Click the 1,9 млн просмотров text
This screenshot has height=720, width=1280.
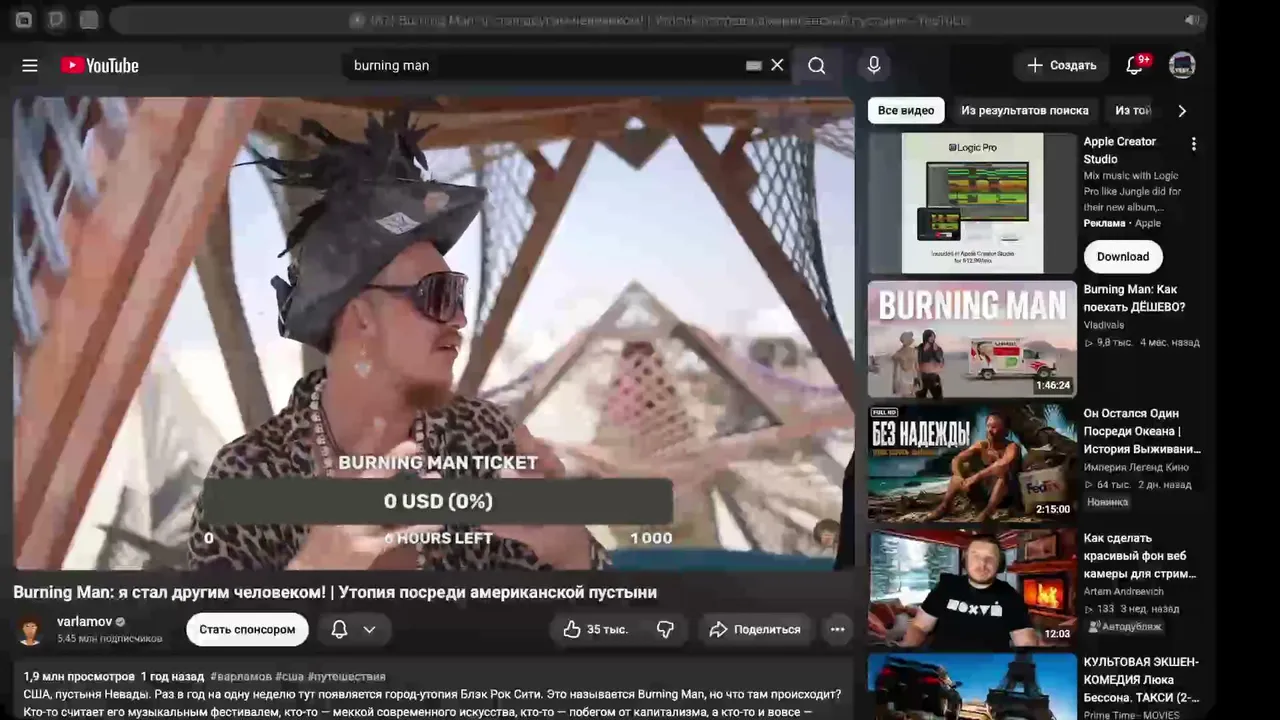(79, 677)
